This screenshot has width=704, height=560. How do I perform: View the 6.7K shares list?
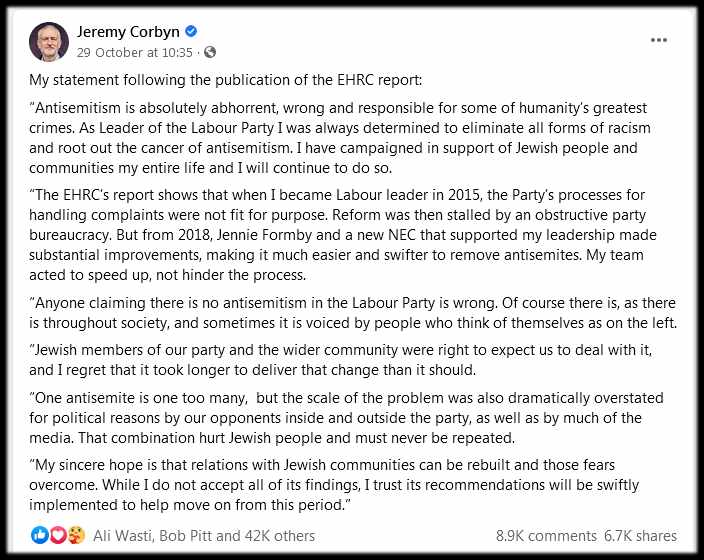640,536
